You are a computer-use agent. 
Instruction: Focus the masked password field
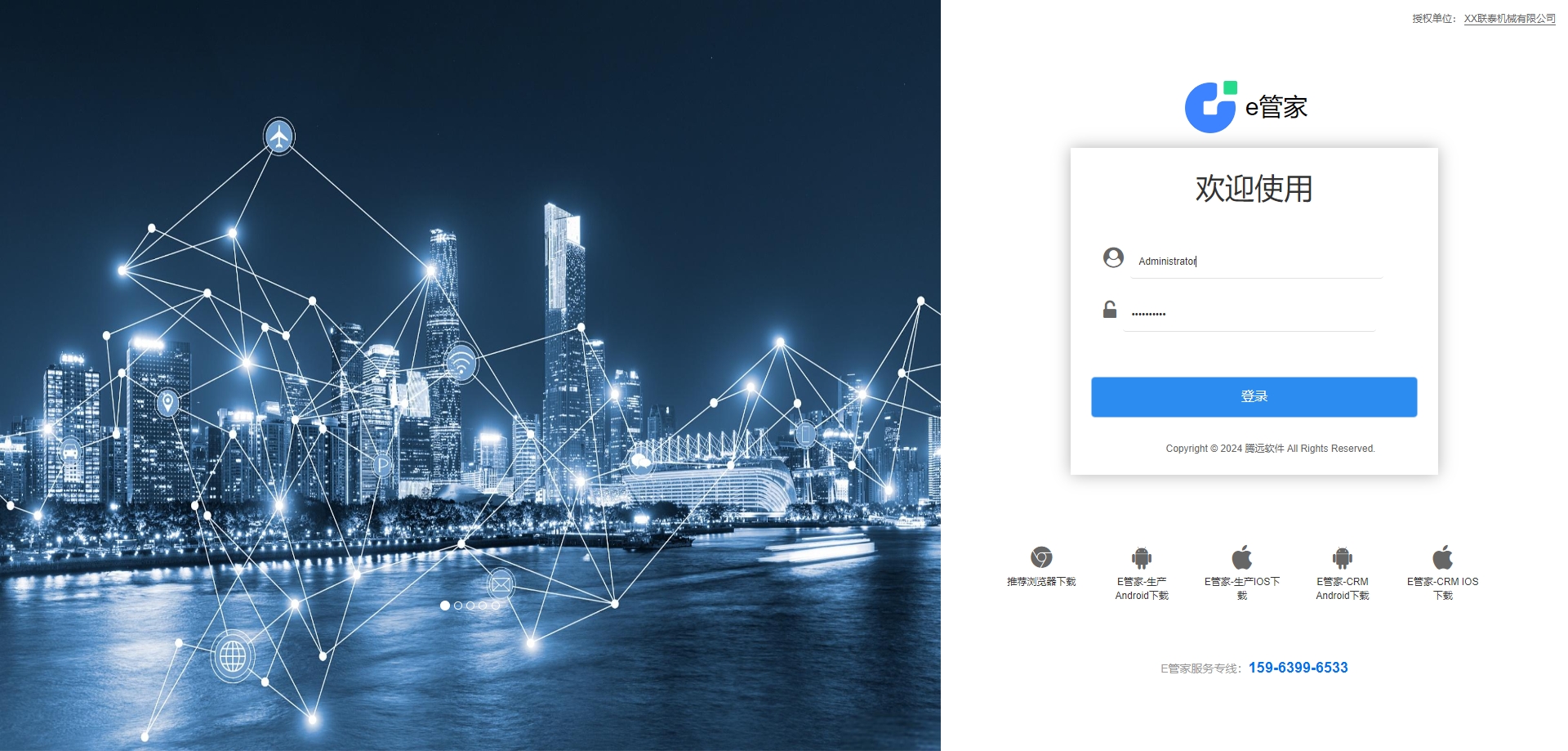(x=1249, y=314)
